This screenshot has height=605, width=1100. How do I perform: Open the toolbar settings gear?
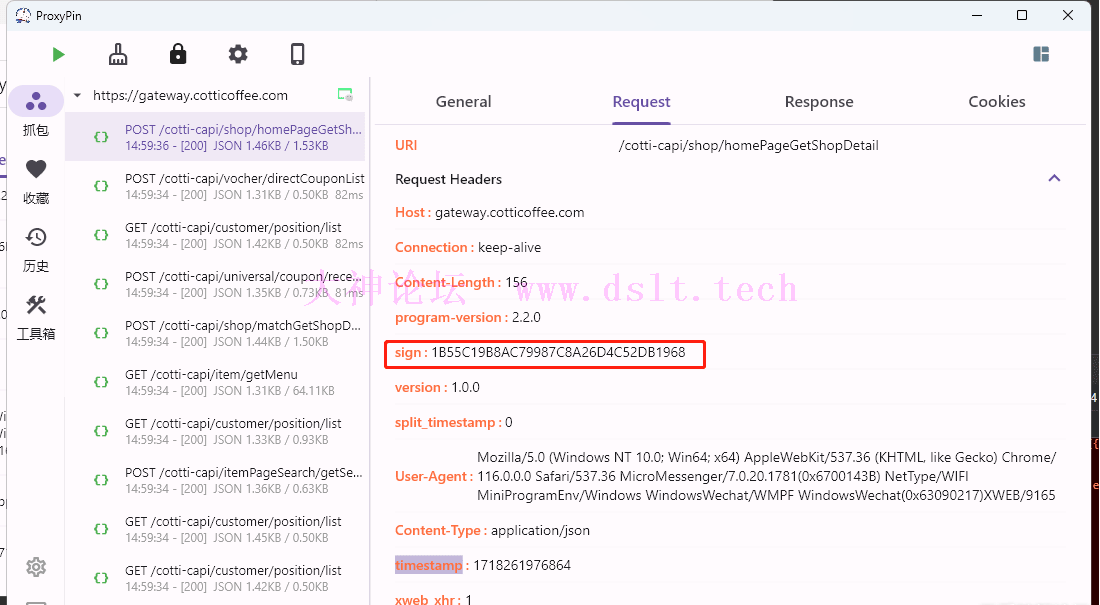pyautogui.click(x=238, y=54)
